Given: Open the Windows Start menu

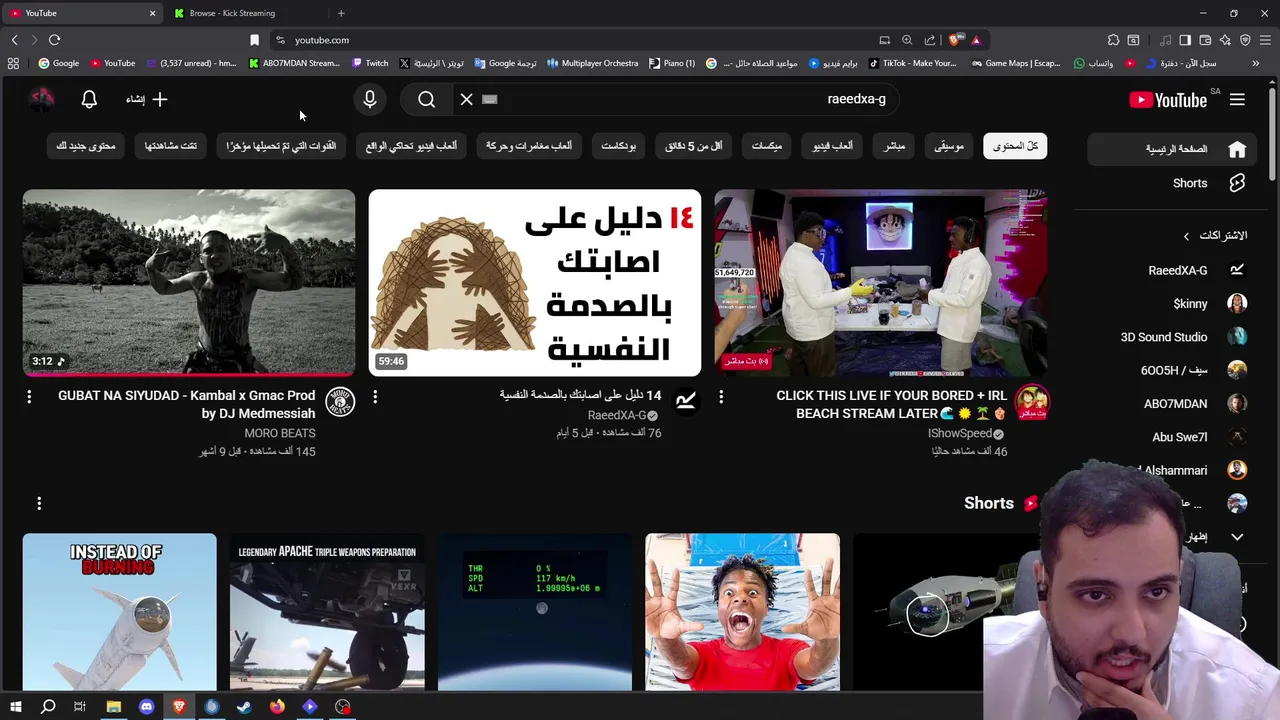Looking at the screenshot, I should coord(15,707).
